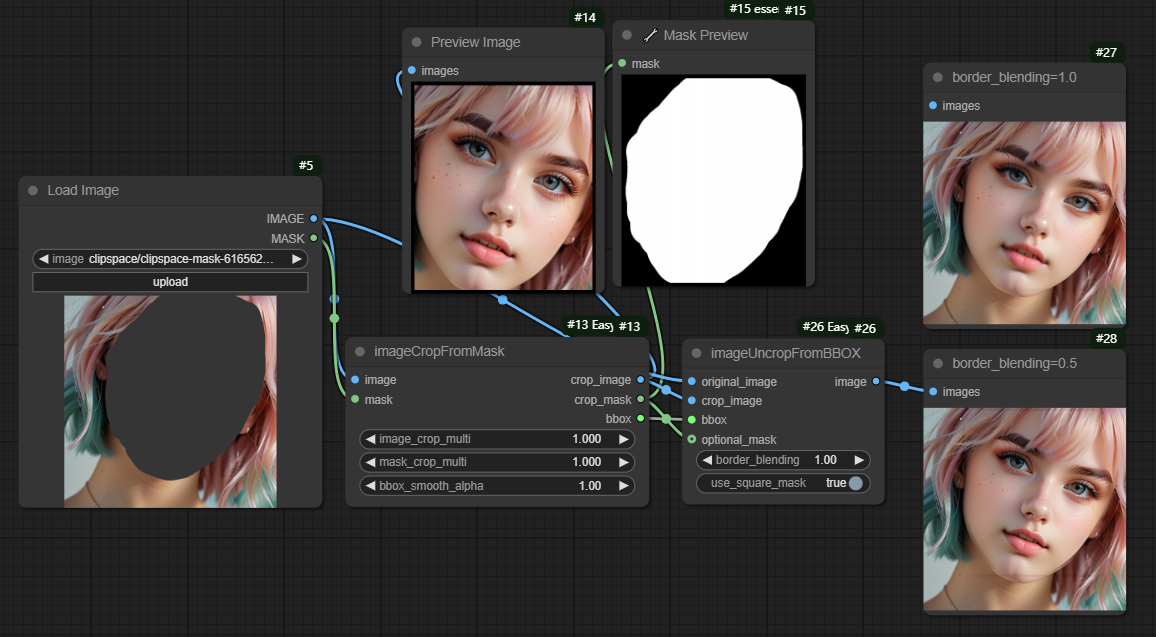The image size is (1156, 637).
Task: Collapse the Preview Image node via its dot
Action: (x=417, y=43)
